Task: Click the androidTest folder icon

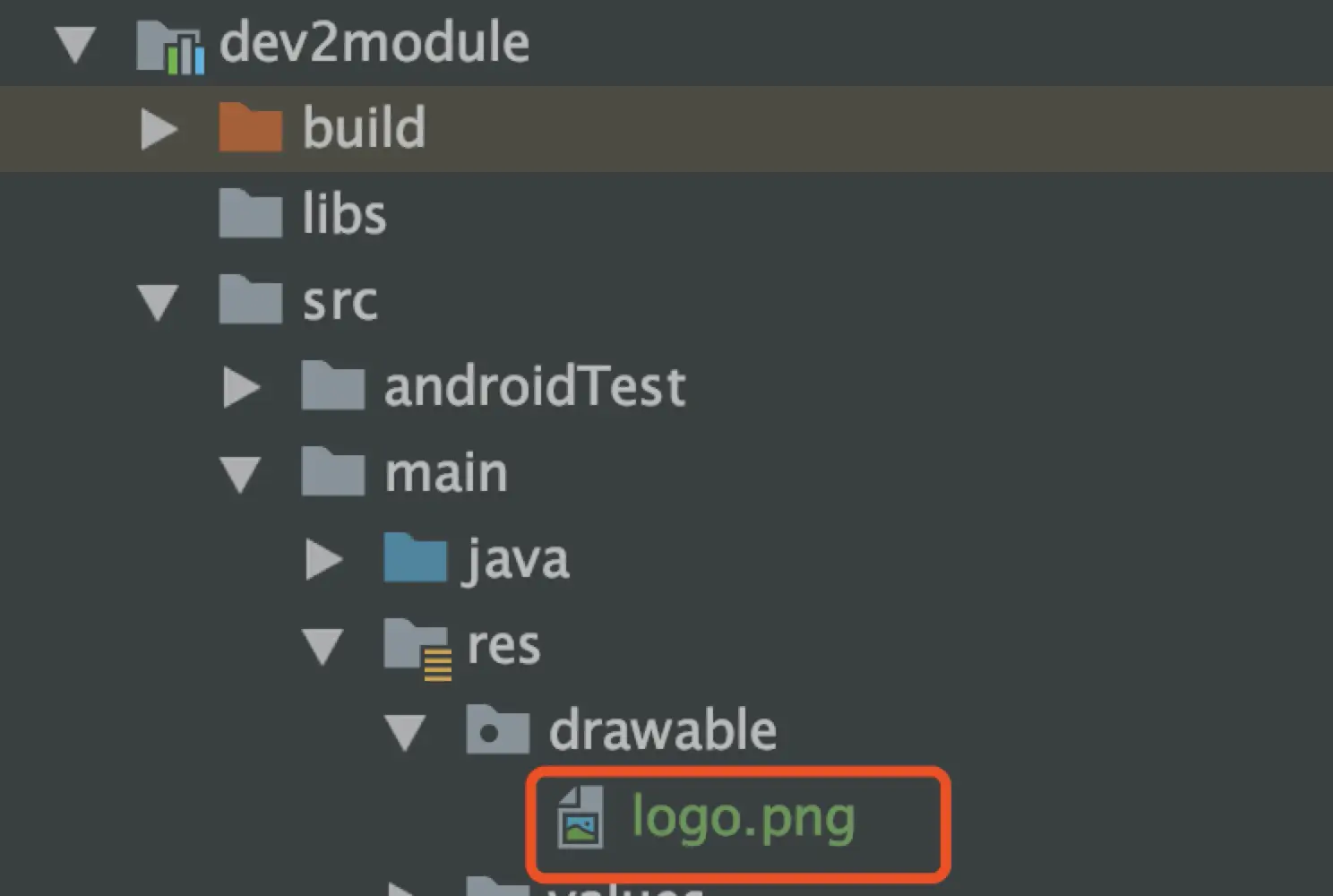Action: click(332, 385)
